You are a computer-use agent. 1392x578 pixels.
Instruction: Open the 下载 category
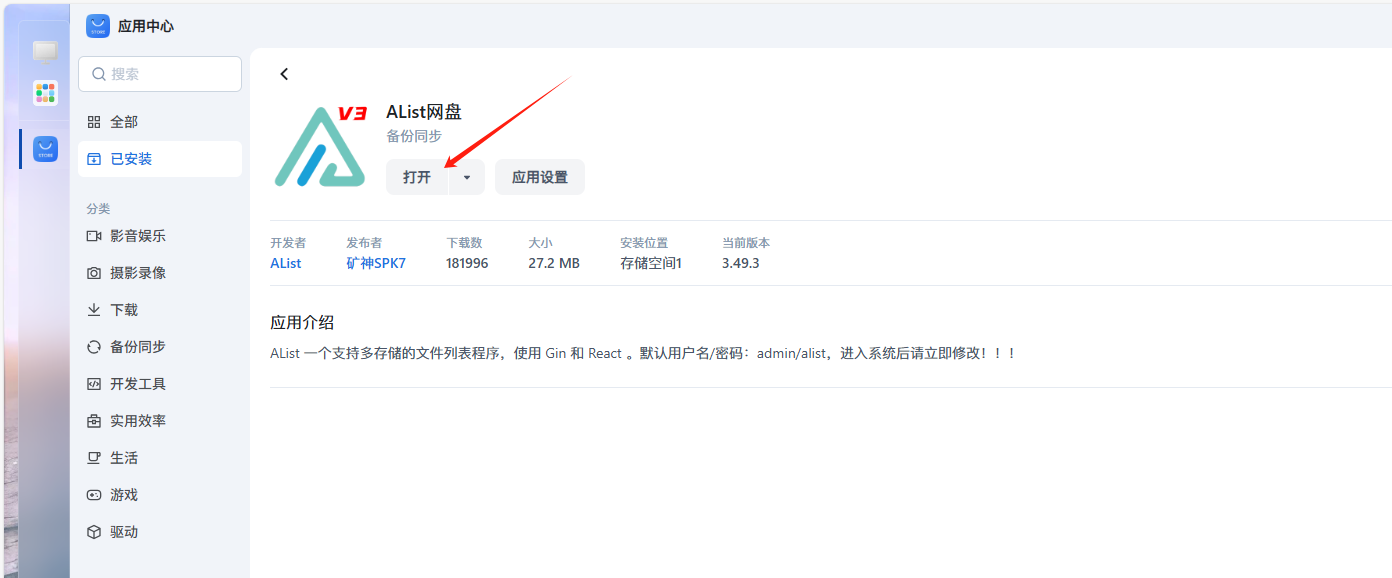[x=160, y=310]
